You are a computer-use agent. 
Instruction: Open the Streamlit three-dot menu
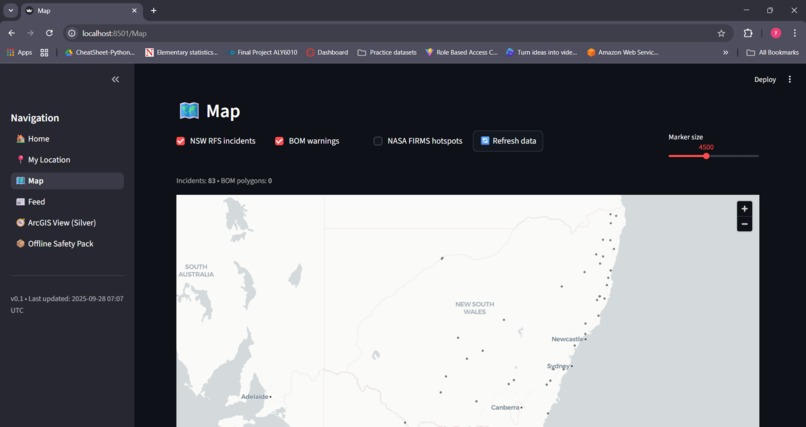coord(790,80)
